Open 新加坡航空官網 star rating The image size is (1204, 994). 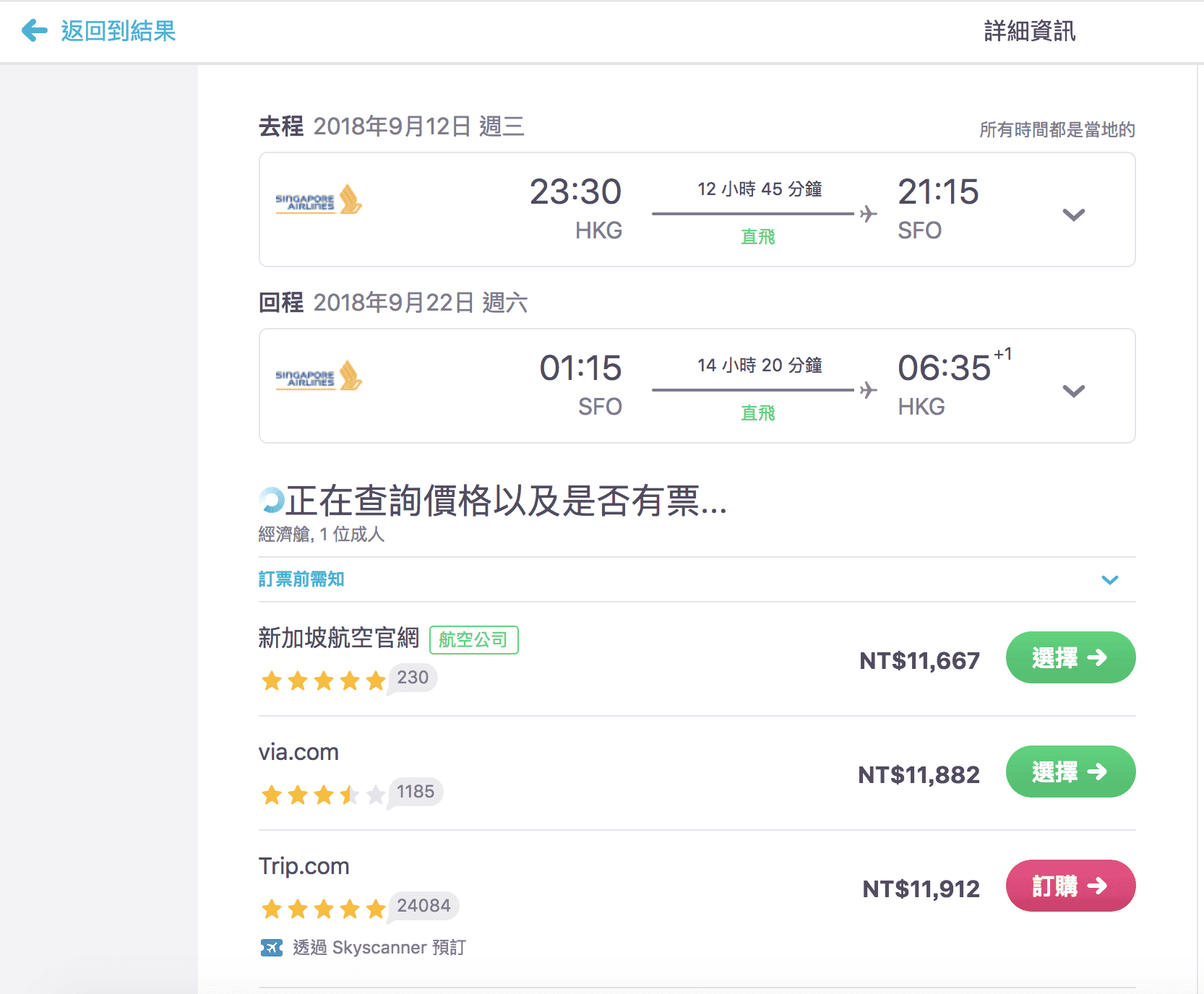[323, 680]
